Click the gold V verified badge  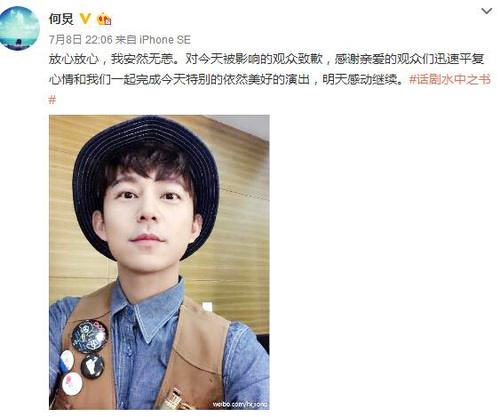click(x=85, y=19)
